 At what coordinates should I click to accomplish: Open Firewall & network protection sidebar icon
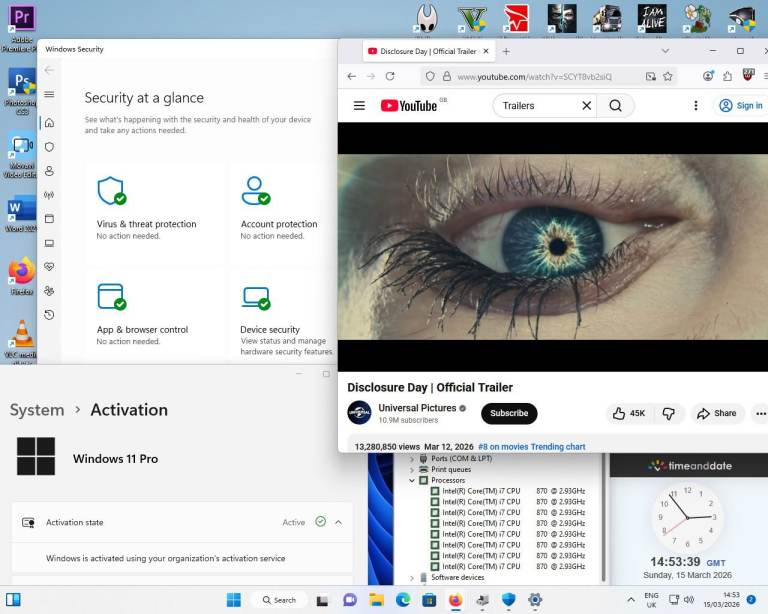[x=49, y=195]
